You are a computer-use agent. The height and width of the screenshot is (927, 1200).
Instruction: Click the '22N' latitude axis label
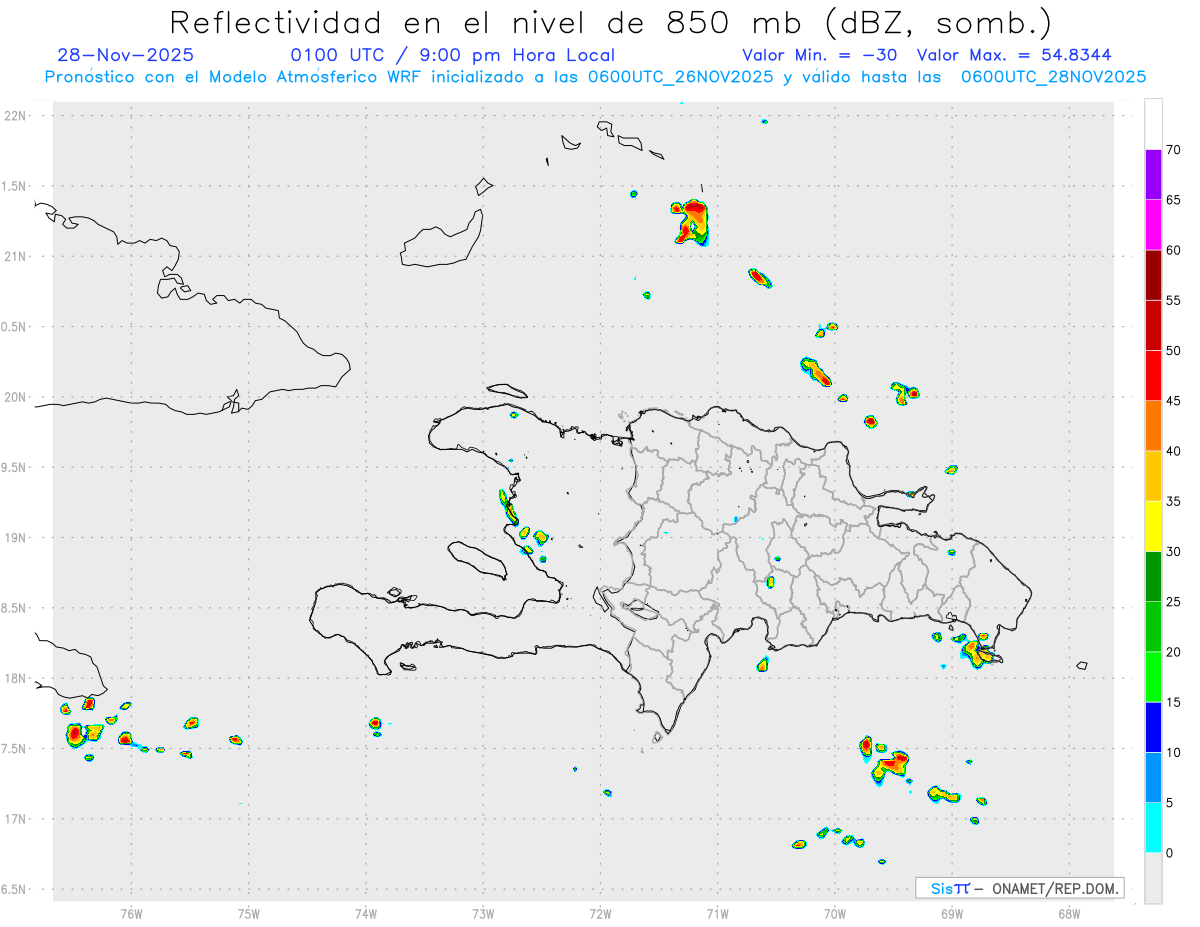pyautogui.click(x=16, y=116)
